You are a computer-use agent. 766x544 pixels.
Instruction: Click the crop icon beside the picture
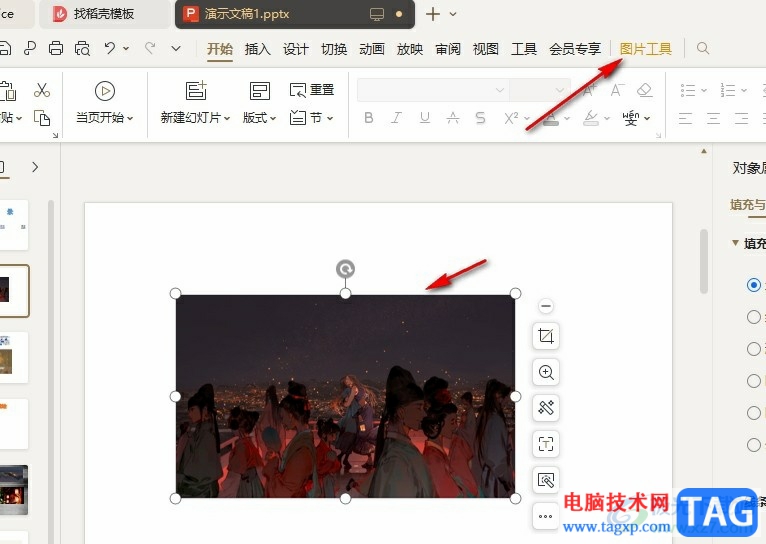[x=546, y=336]
